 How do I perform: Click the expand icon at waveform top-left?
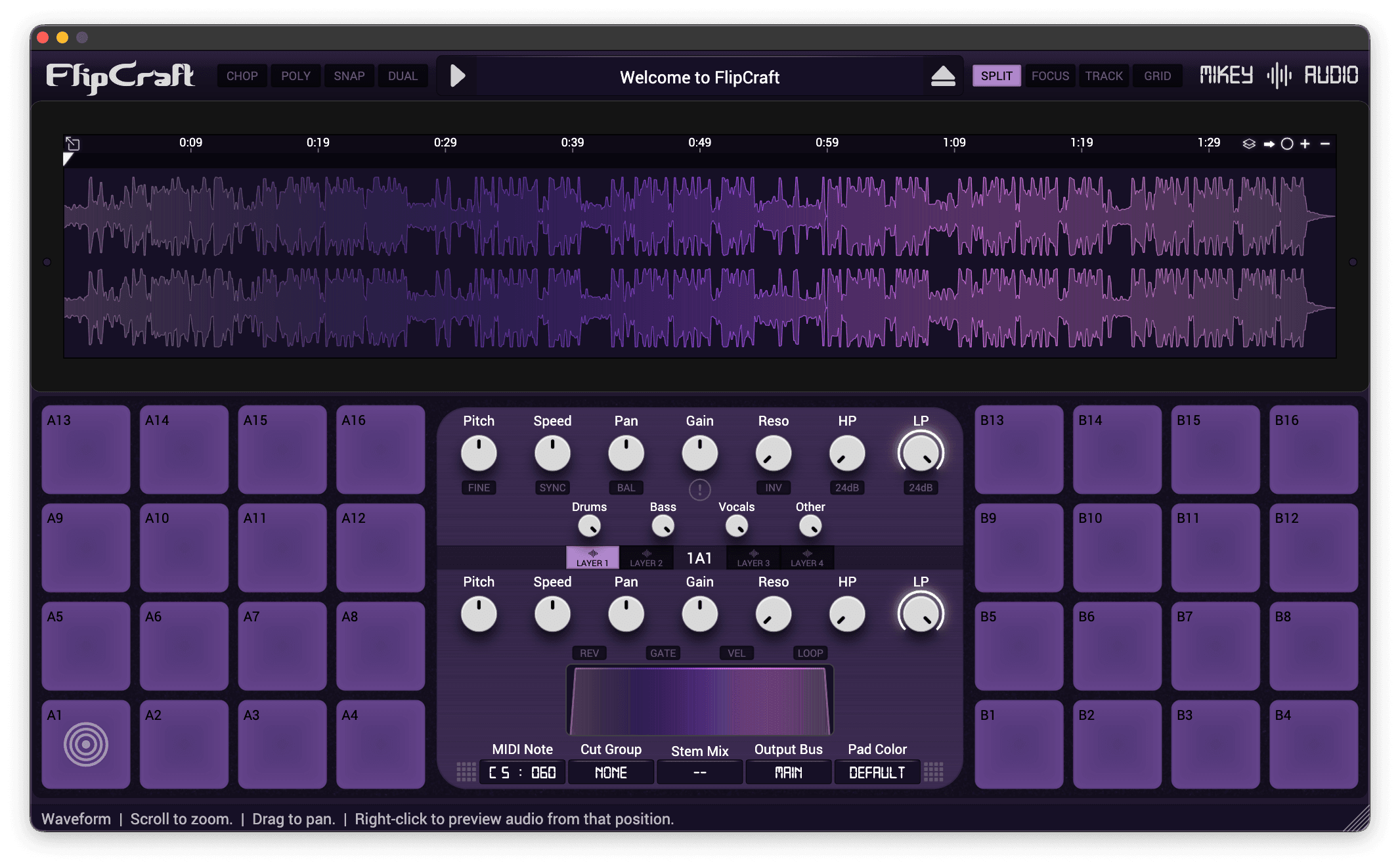(72, 144)
